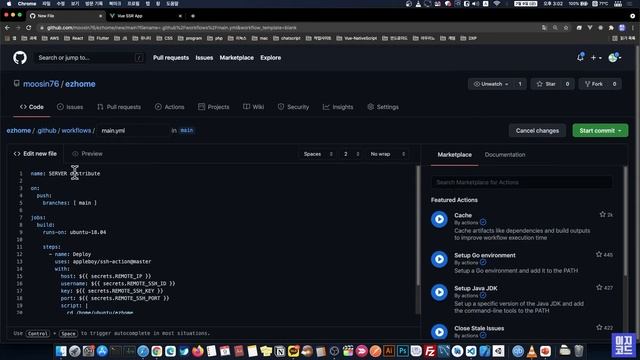Screen dimensions: 640x360
Task: Open the notifications bell
Action: click(580, 58)
